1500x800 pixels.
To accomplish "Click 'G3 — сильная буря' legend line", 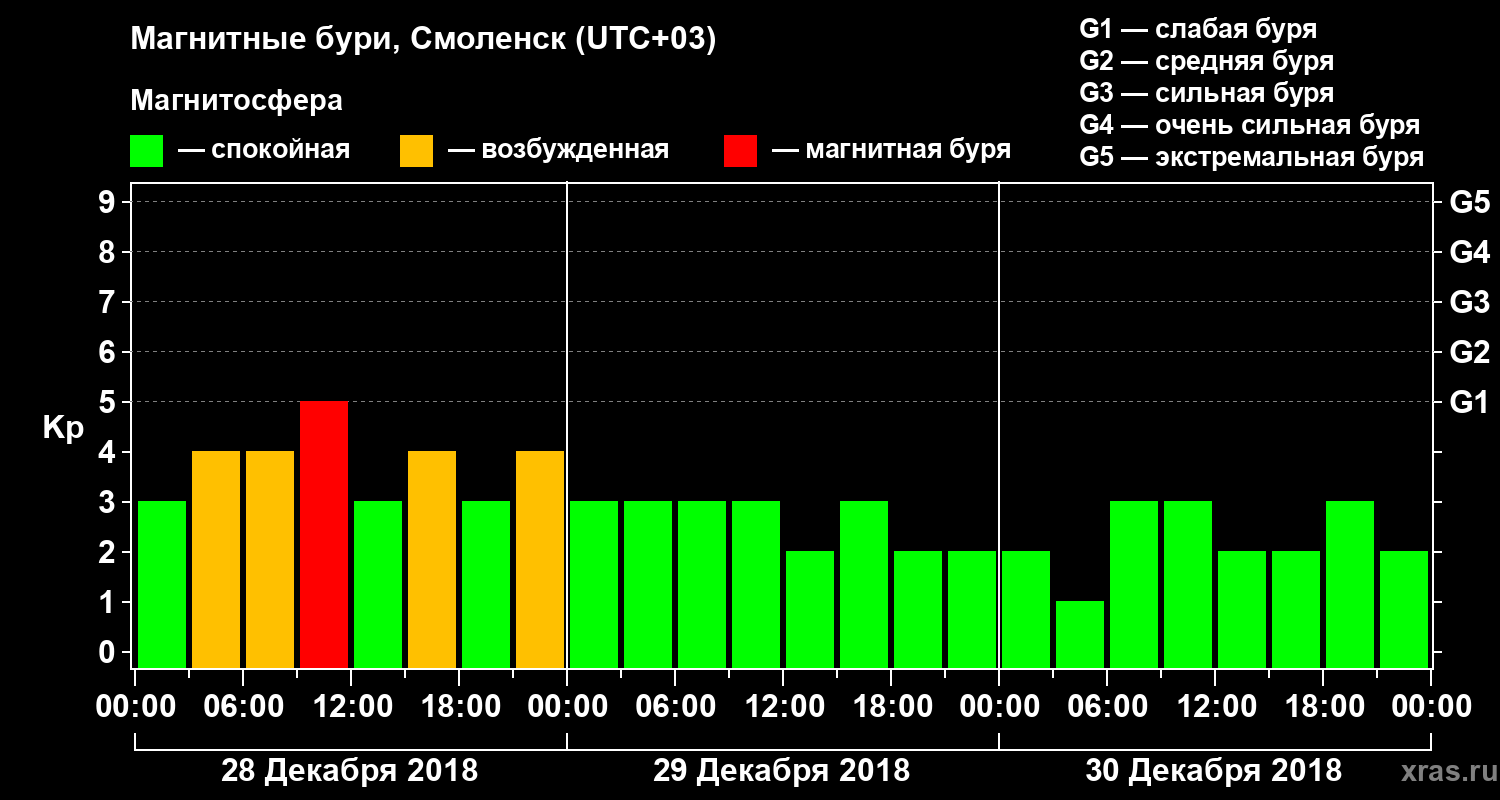I will (1207, 93).
